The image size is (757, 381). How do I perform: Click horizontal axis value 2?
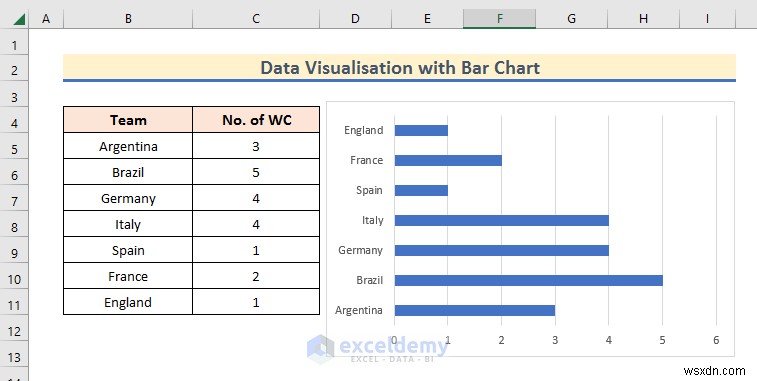(502, 340)
